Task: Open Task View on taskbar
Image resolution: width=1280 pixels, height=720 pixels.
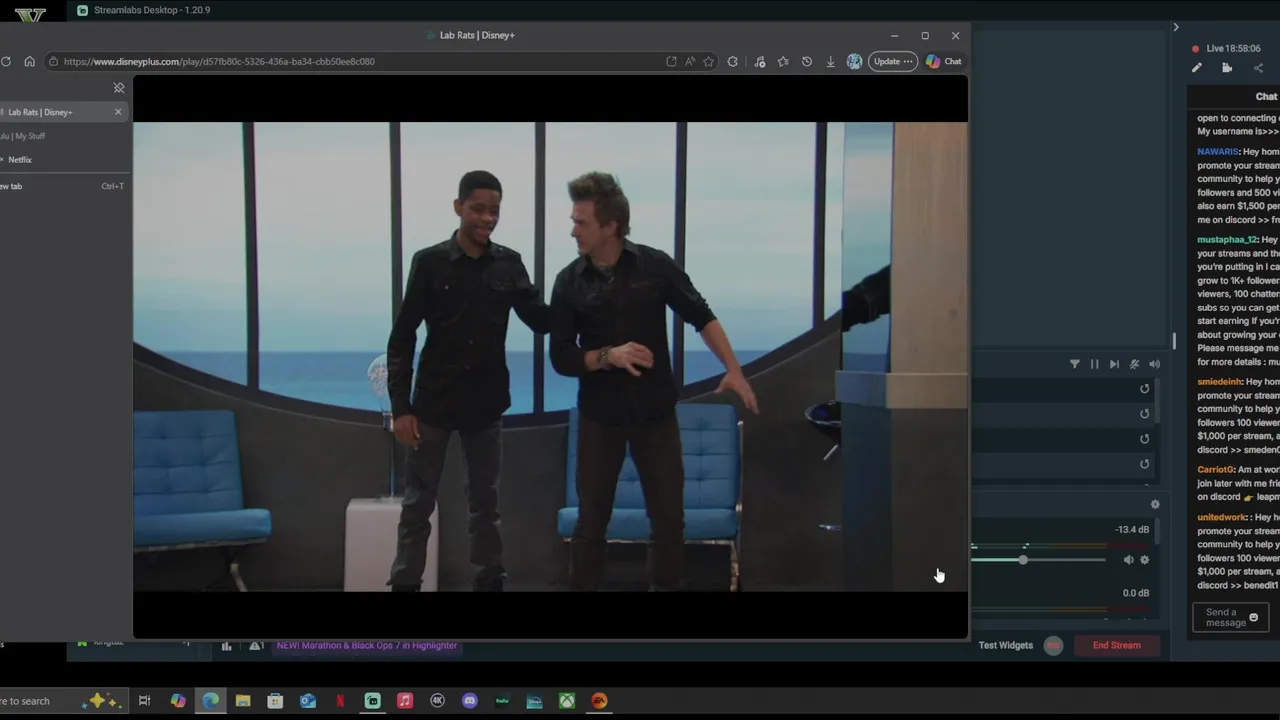Action: point(144,701)
